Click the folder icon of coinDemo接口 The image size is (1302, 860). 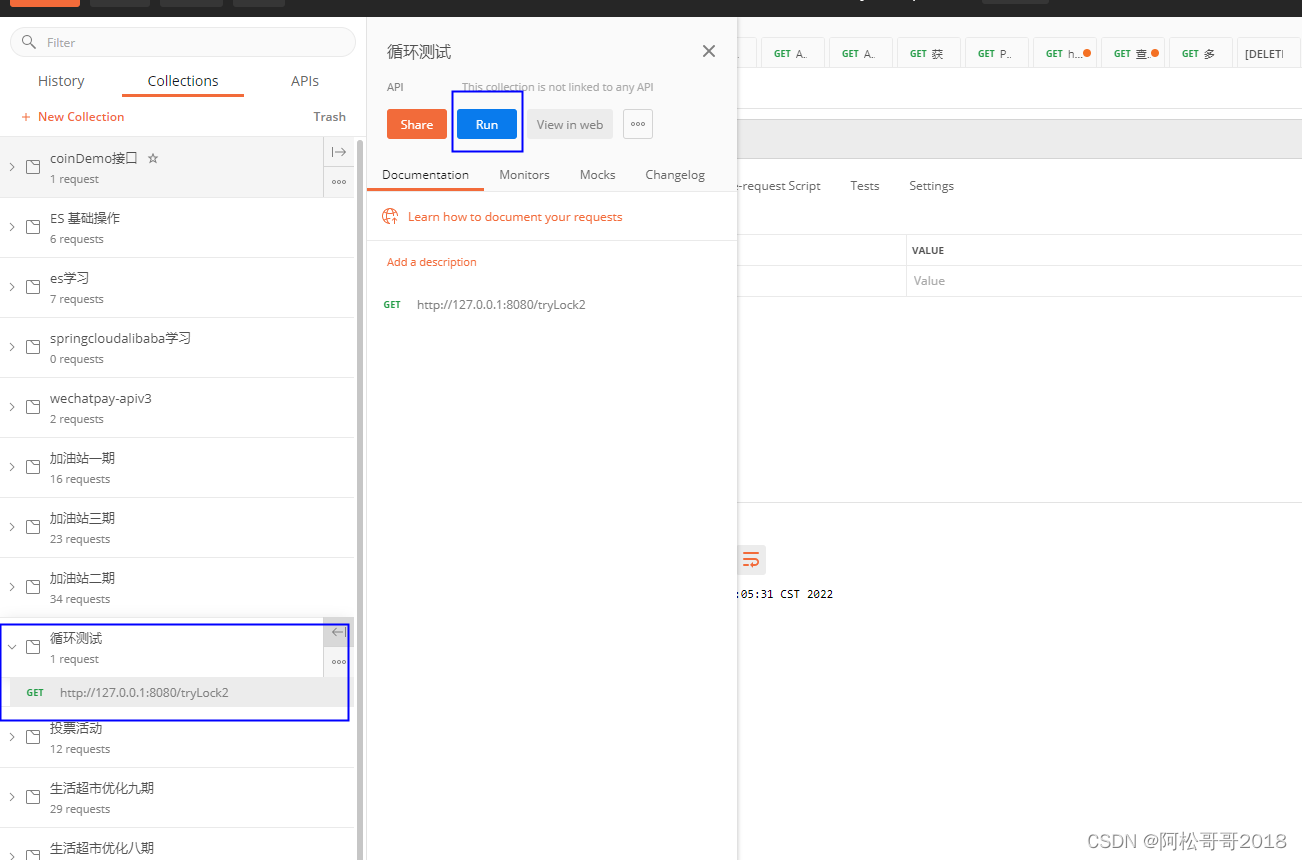point(33,167)
